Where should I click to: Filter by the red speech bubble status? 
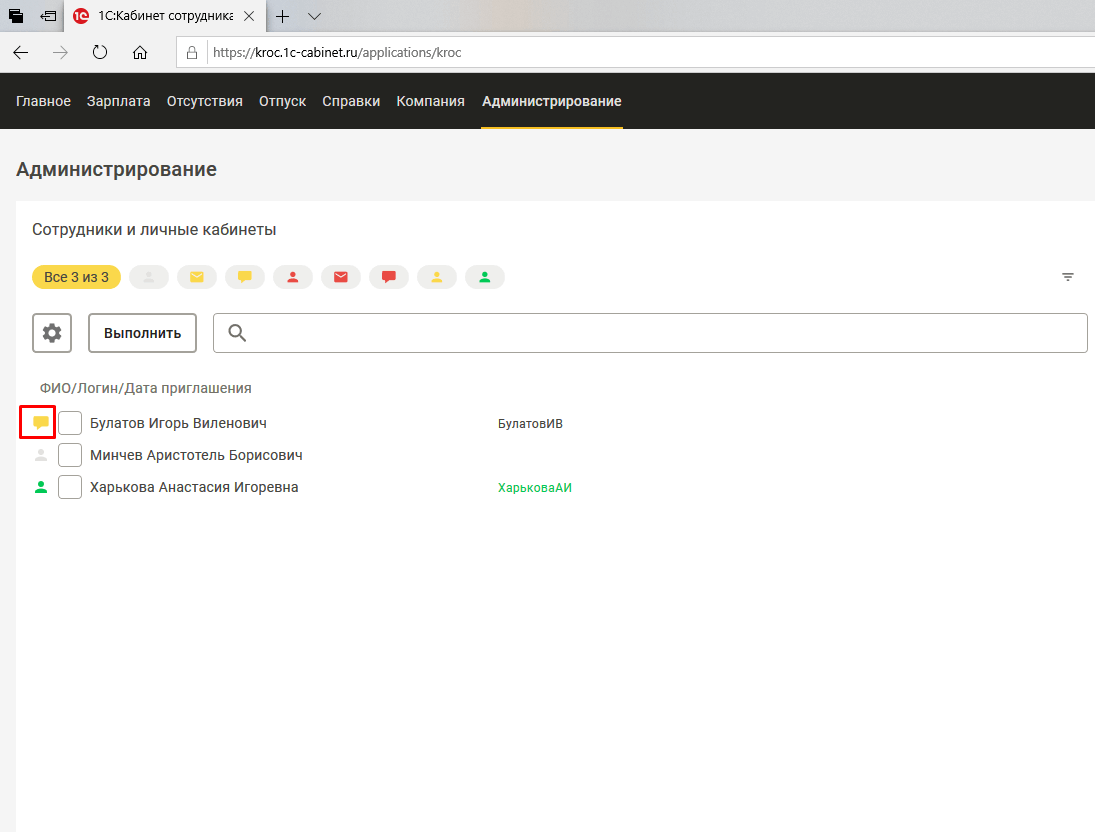(x=389, y=277)
